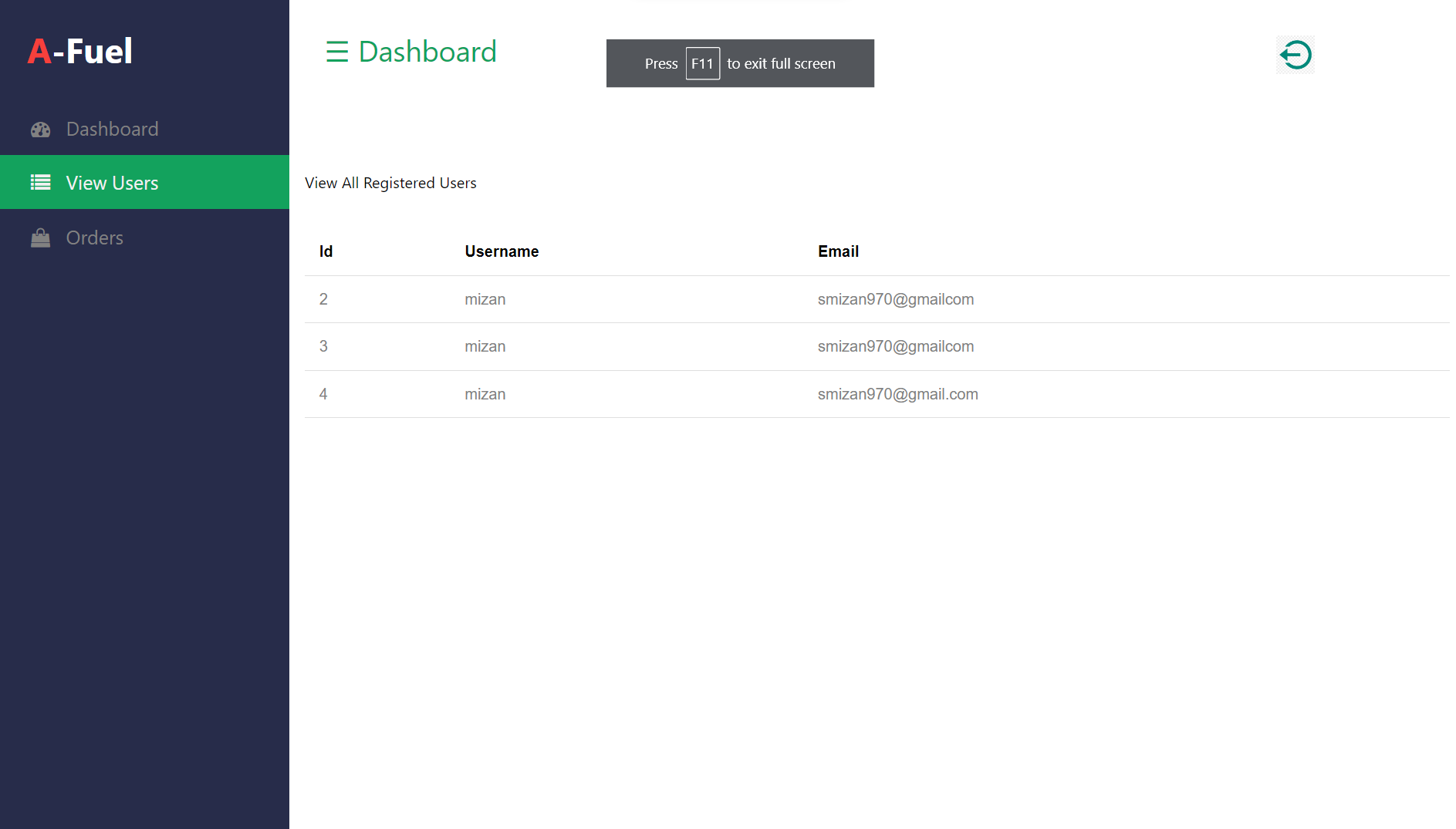This screenshot has width=1456, height=829.
Task: Click the Dashboard gauge icon in sidebar
Action: (x=40, y=130)
